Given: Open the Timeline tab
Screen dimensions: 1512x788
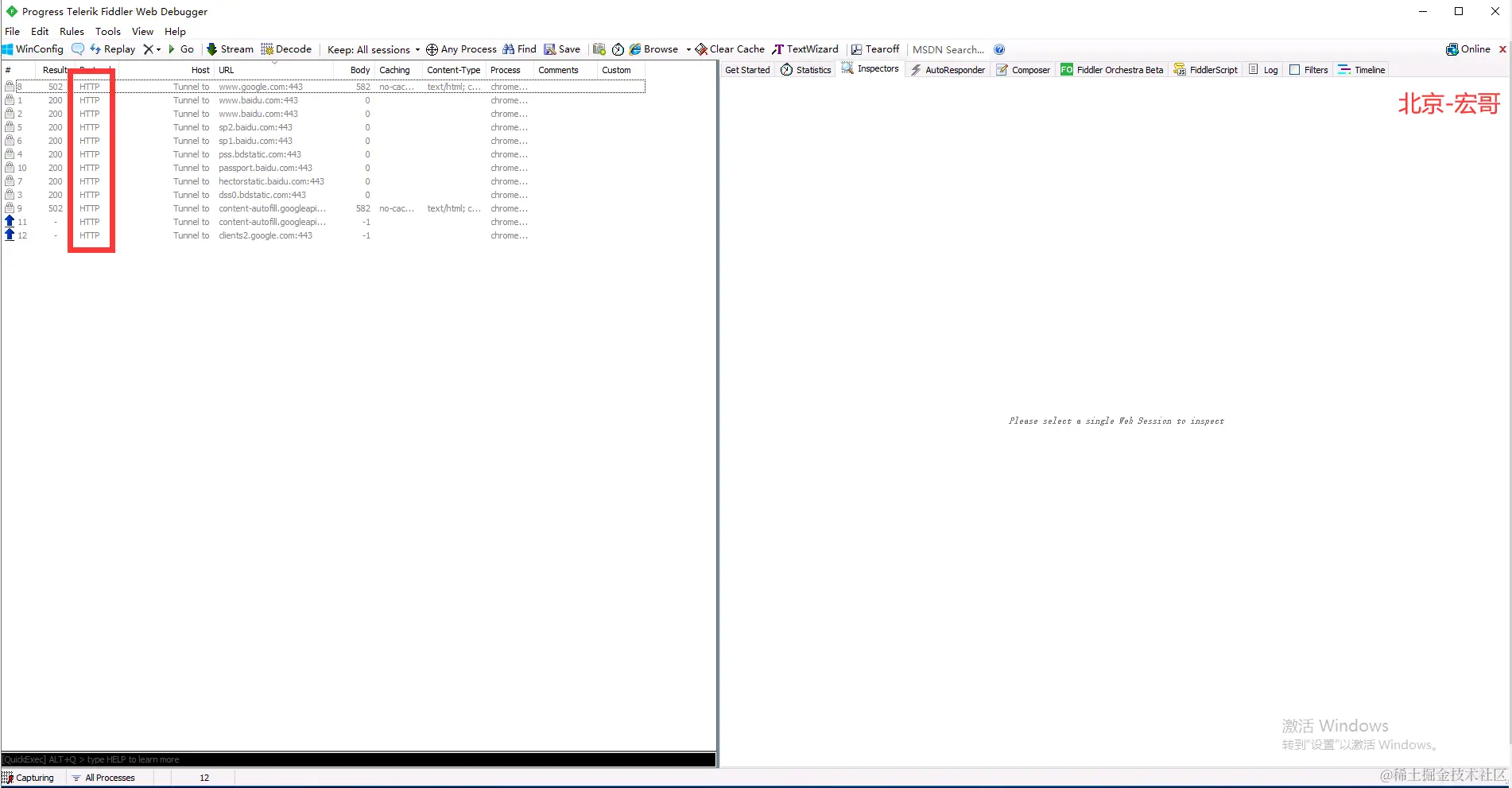Looking at the screenshot, I should point(1362,70).
